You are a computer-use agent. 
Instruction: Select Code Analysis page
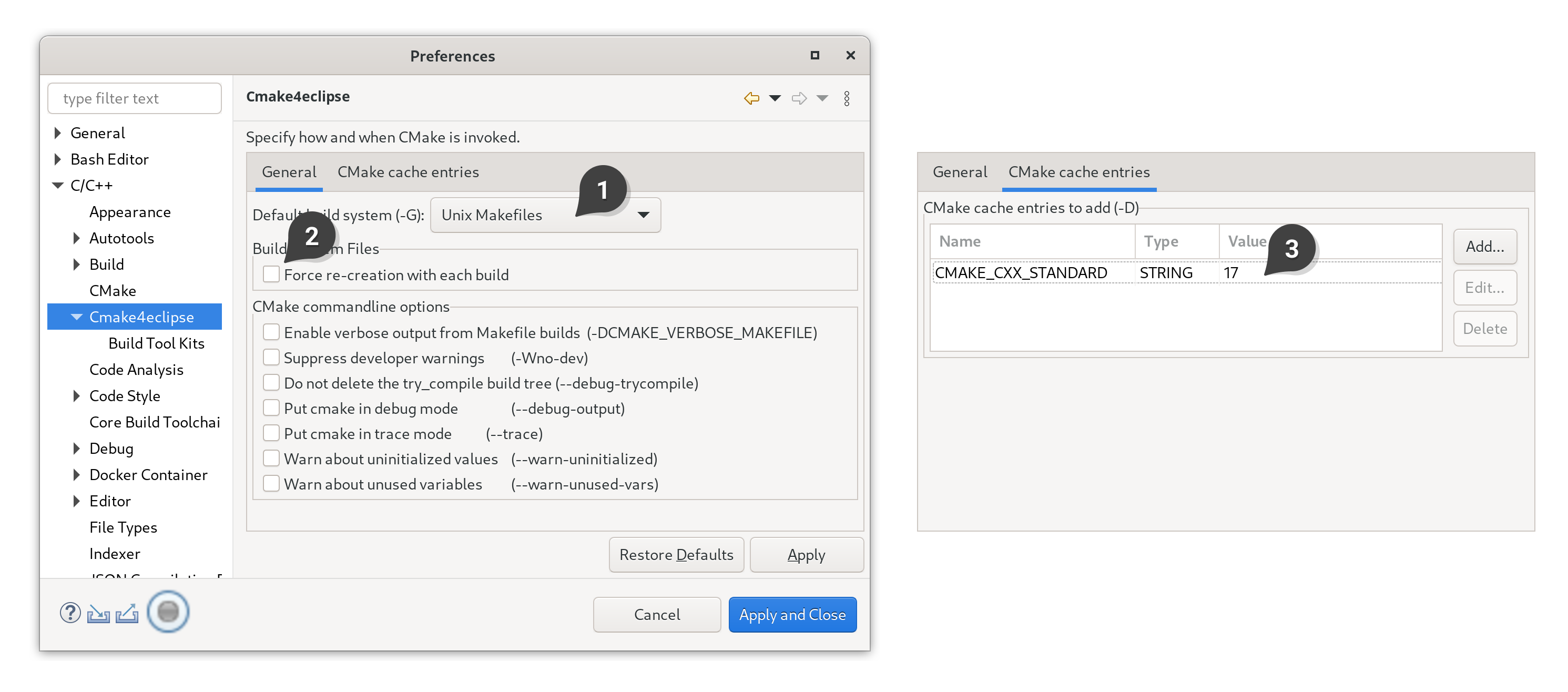(136, 370)
